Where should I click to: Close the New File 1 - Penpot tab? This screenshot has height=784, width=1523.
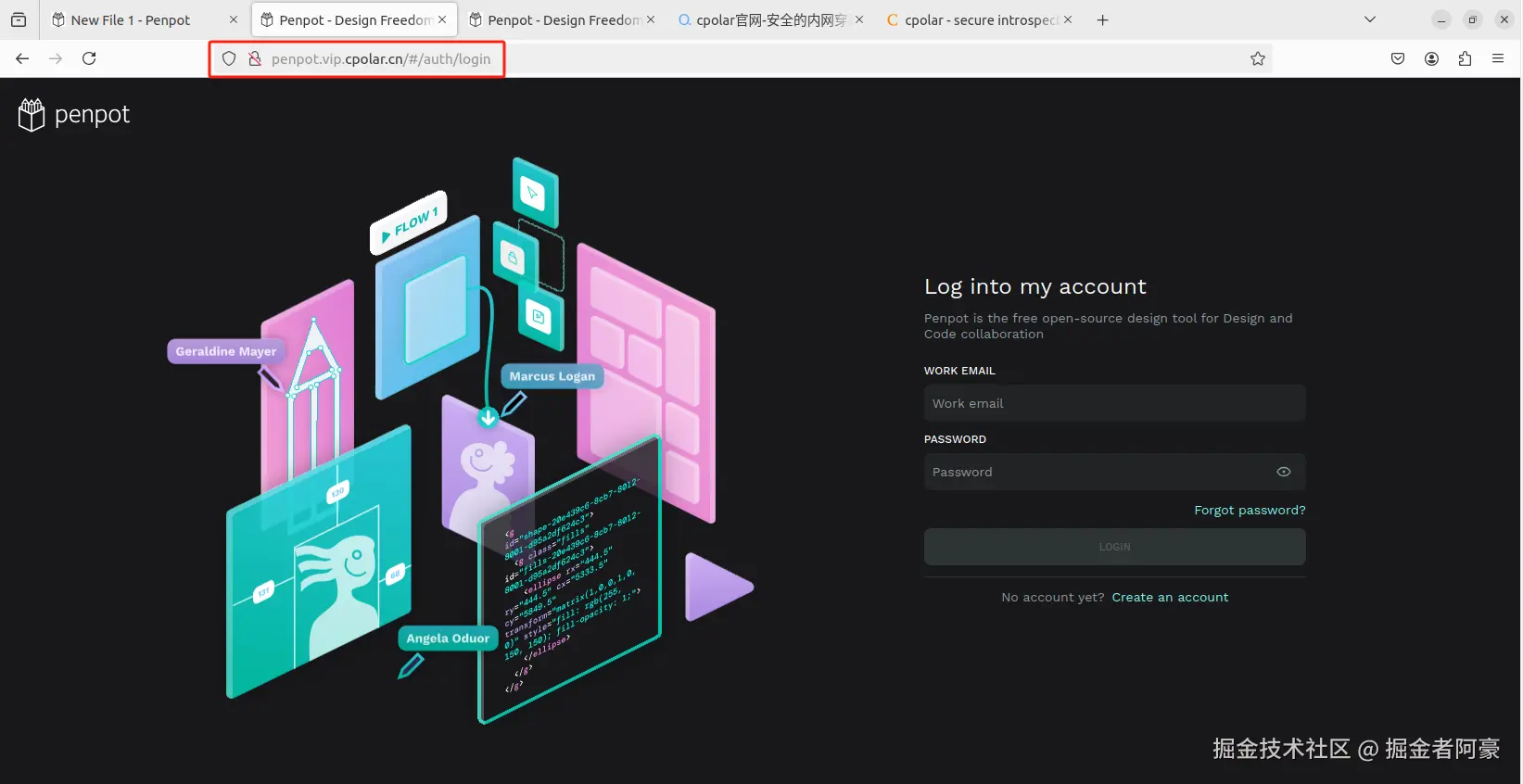[x=234, y=19]
